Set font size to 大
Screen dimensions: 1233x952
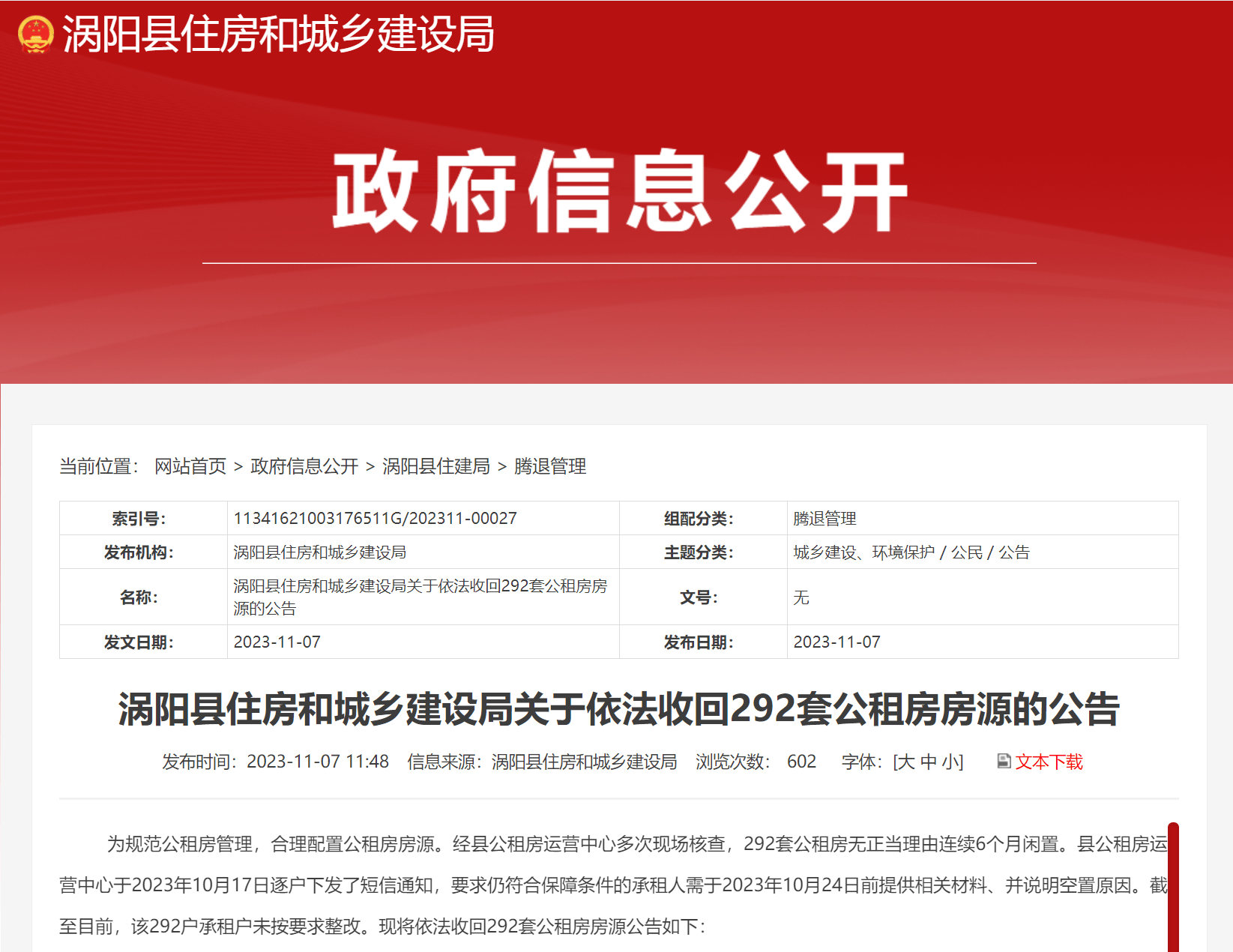[x=906, y=762]
